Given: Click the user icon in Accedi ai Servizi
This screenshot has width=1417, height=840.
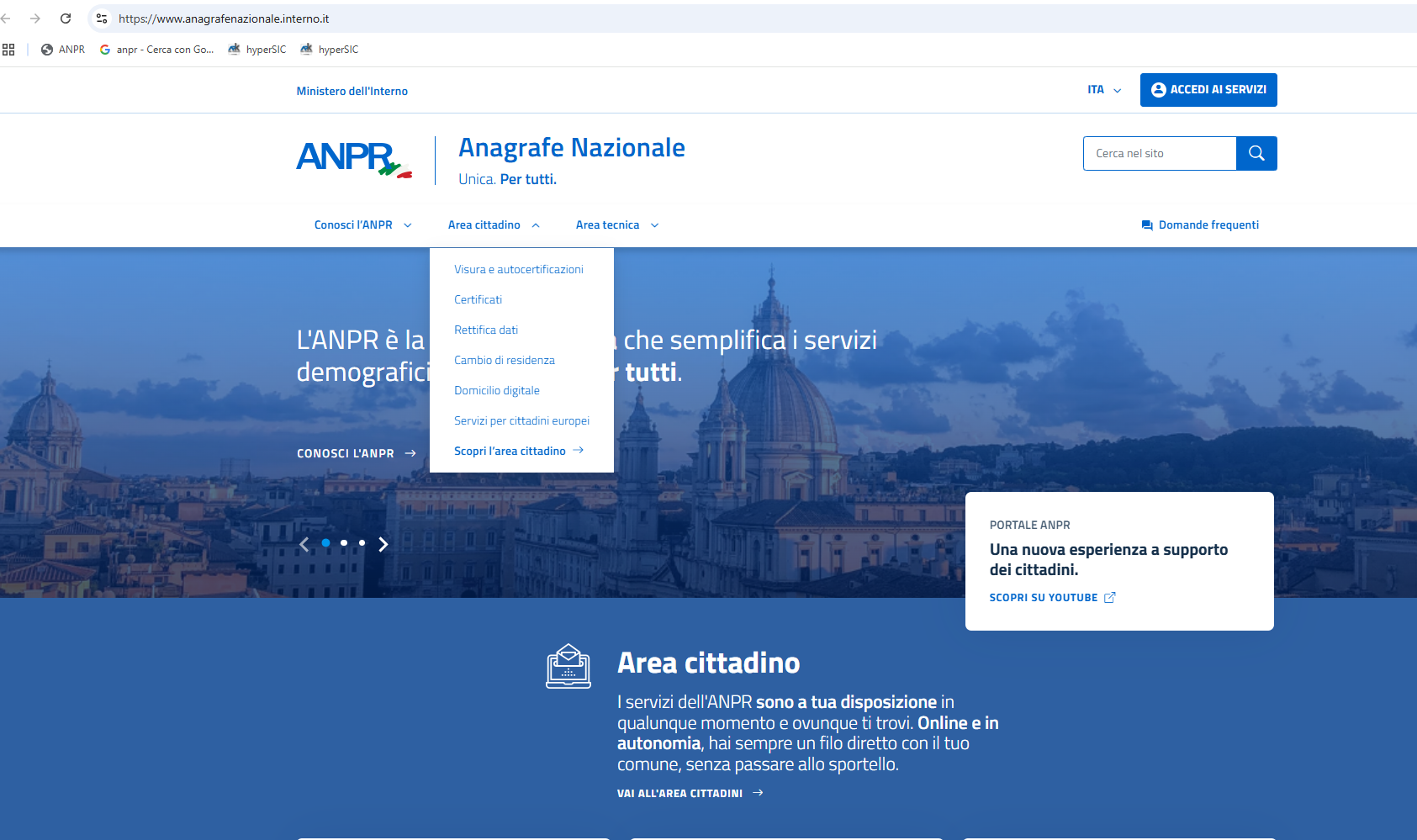Looking at the screenshot, I should 1158,90.
